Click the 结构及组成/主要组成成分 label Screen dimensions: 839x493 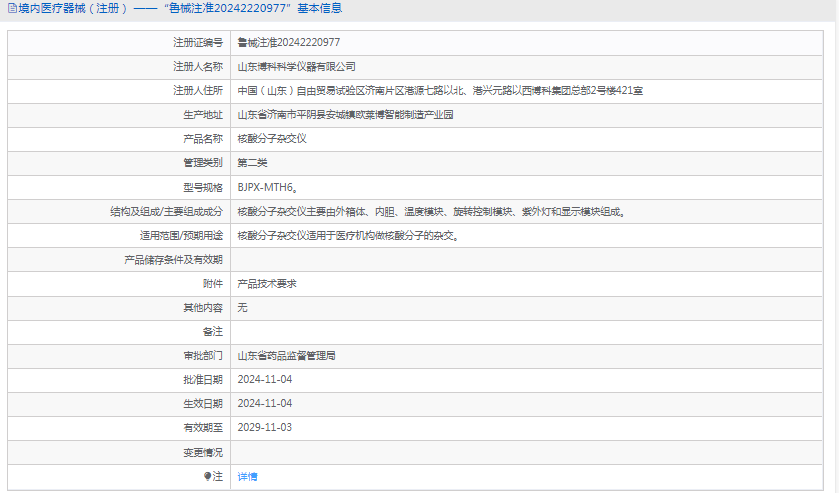point(166,211)
